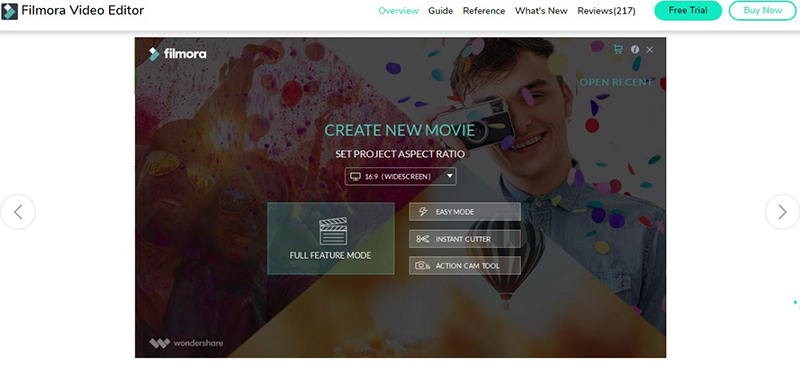The image size is (800, 370).
Task: Open the shopping cart icon in Filmora window
Action: click(618, 50)
